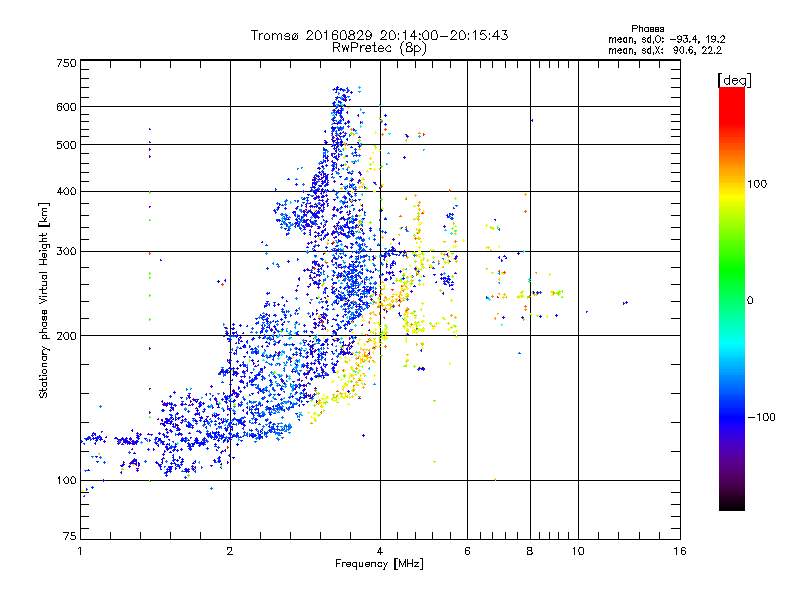Click the y-axis tick label "600"
The image size is (800, 600).
coord(66,107)
